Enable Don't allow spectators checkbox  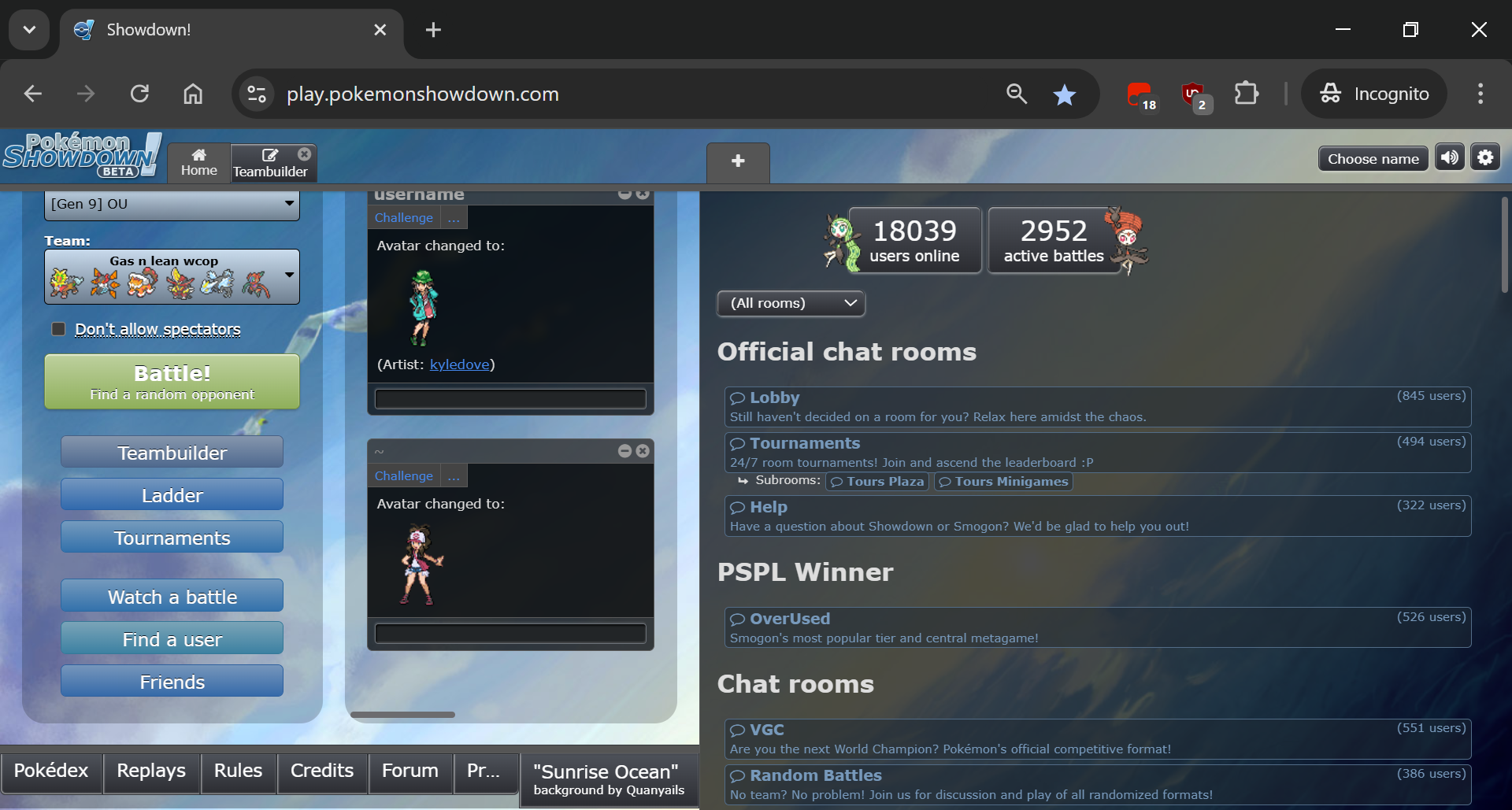(58, 329)
